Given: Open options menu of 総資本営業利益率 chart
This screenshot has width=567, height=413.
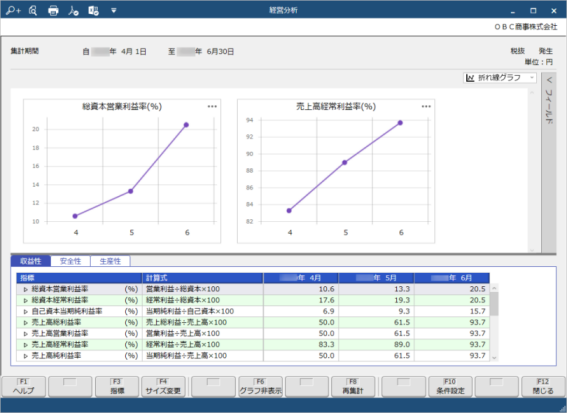Looking at the screenshot, I should coord(212,106).
